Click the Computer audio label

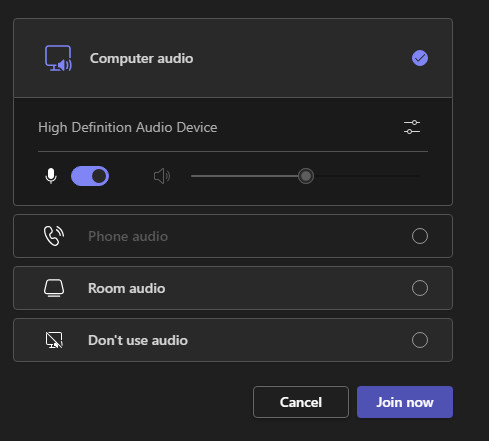pos(141,58)
